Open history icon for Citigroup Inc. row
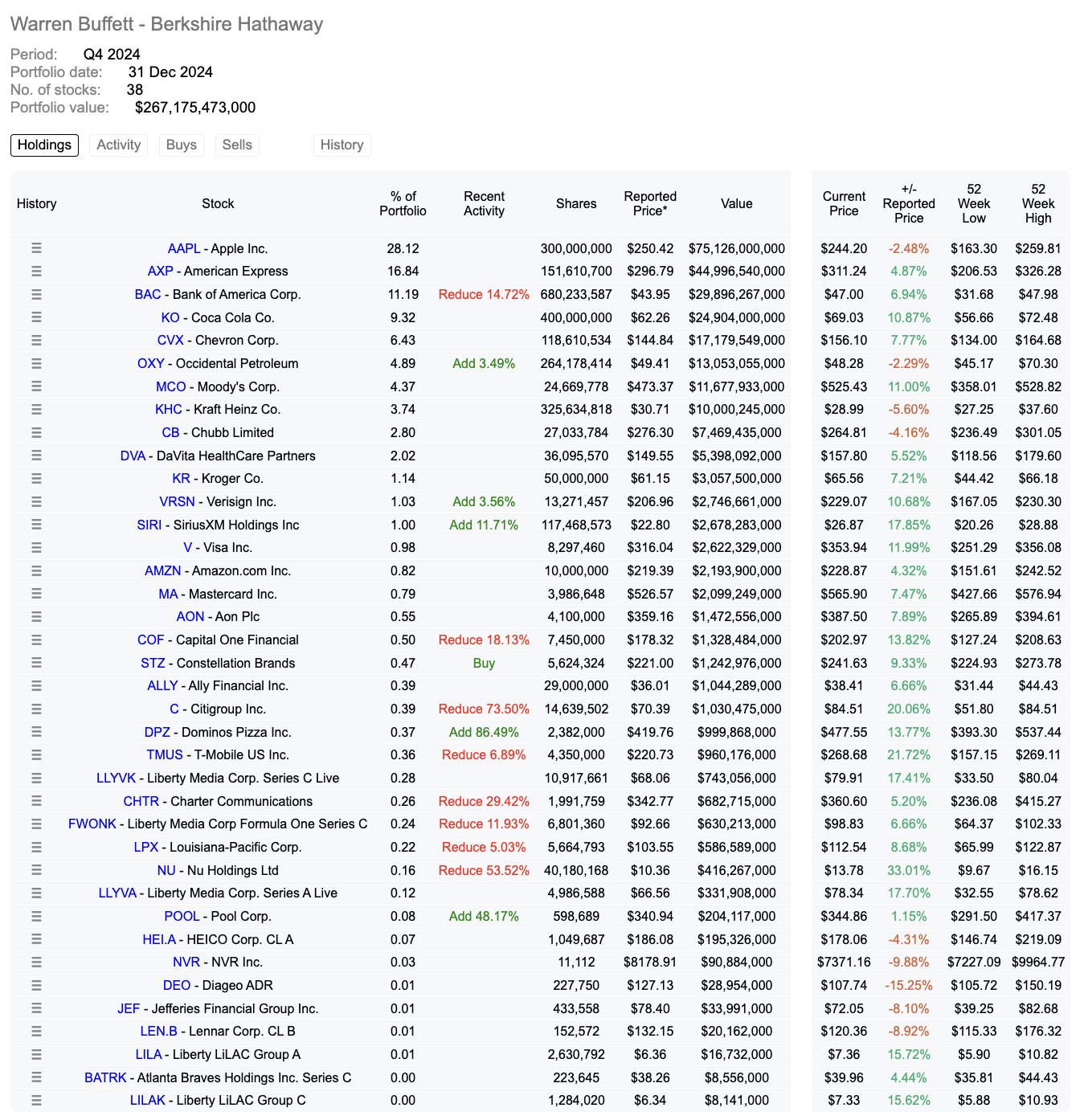 point(36,709)
